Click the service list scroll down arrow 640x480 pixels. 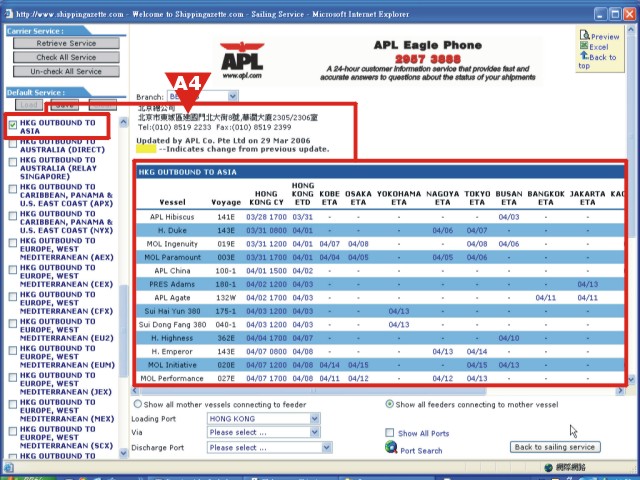[124, 452]
